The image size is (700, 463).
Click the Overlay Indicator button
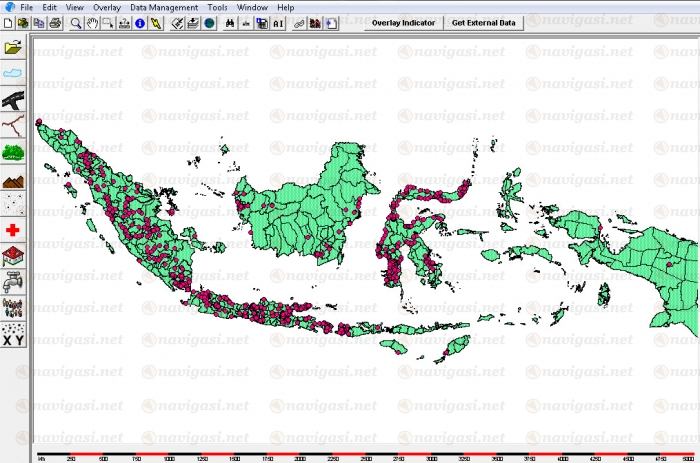(403, 22)
